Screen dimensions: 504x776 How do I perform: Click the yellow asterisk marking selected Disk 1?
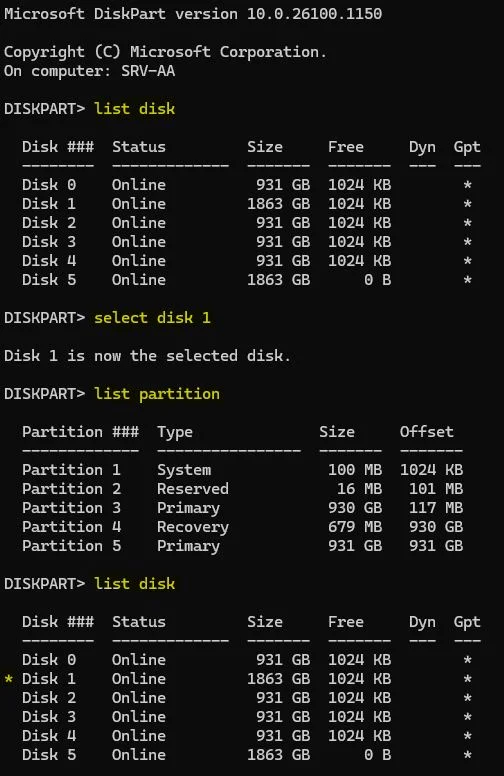click(x=8, y=679)
